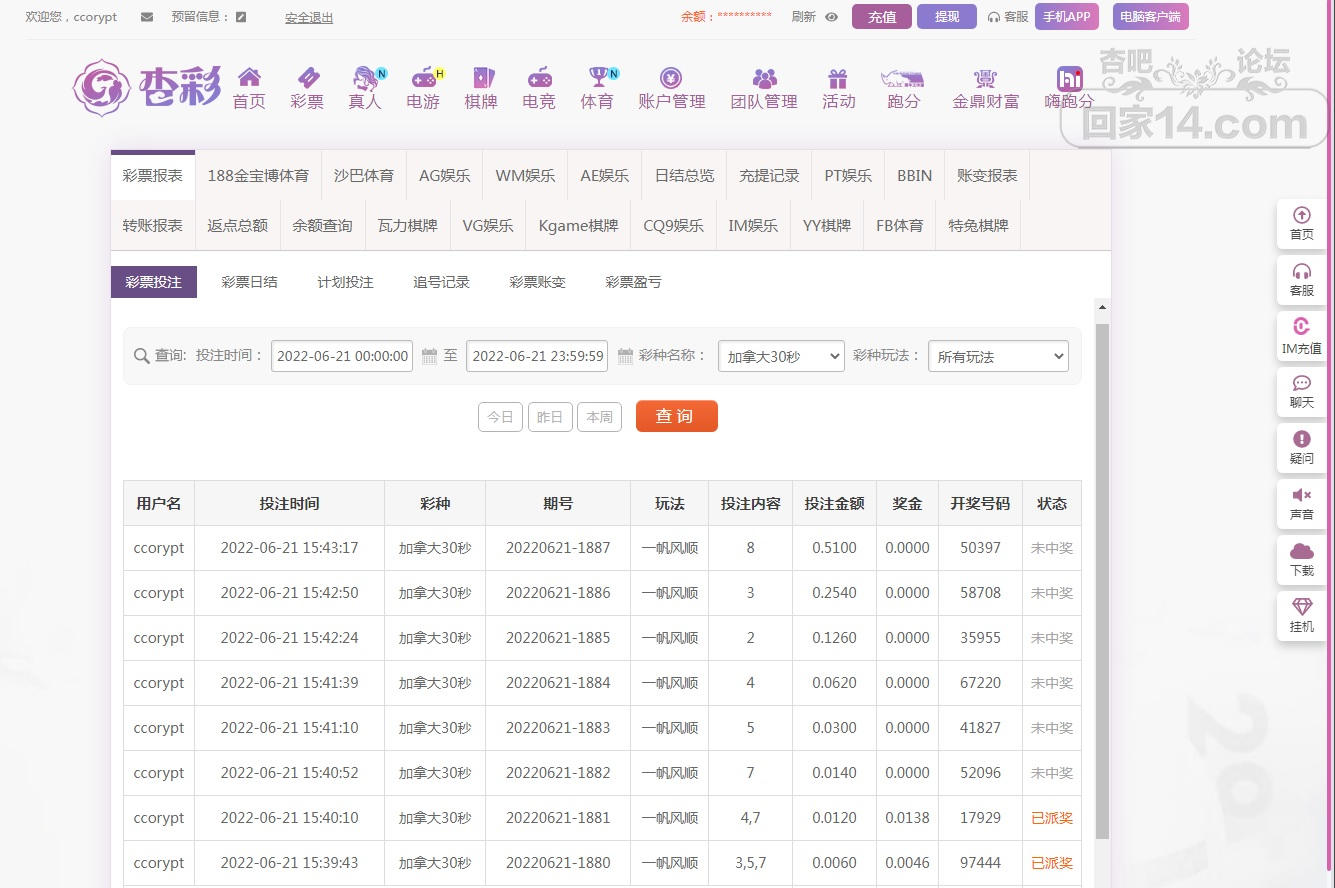Click the calendar icon beside start date
Viewport: 1335px width, 888px height.
point(429,356)
